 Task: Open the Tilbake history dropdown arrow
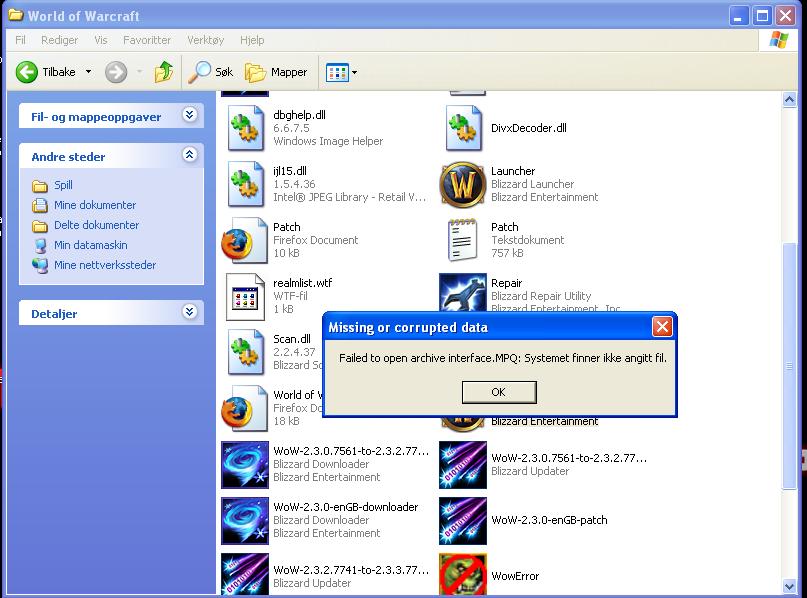coord(89,72)
